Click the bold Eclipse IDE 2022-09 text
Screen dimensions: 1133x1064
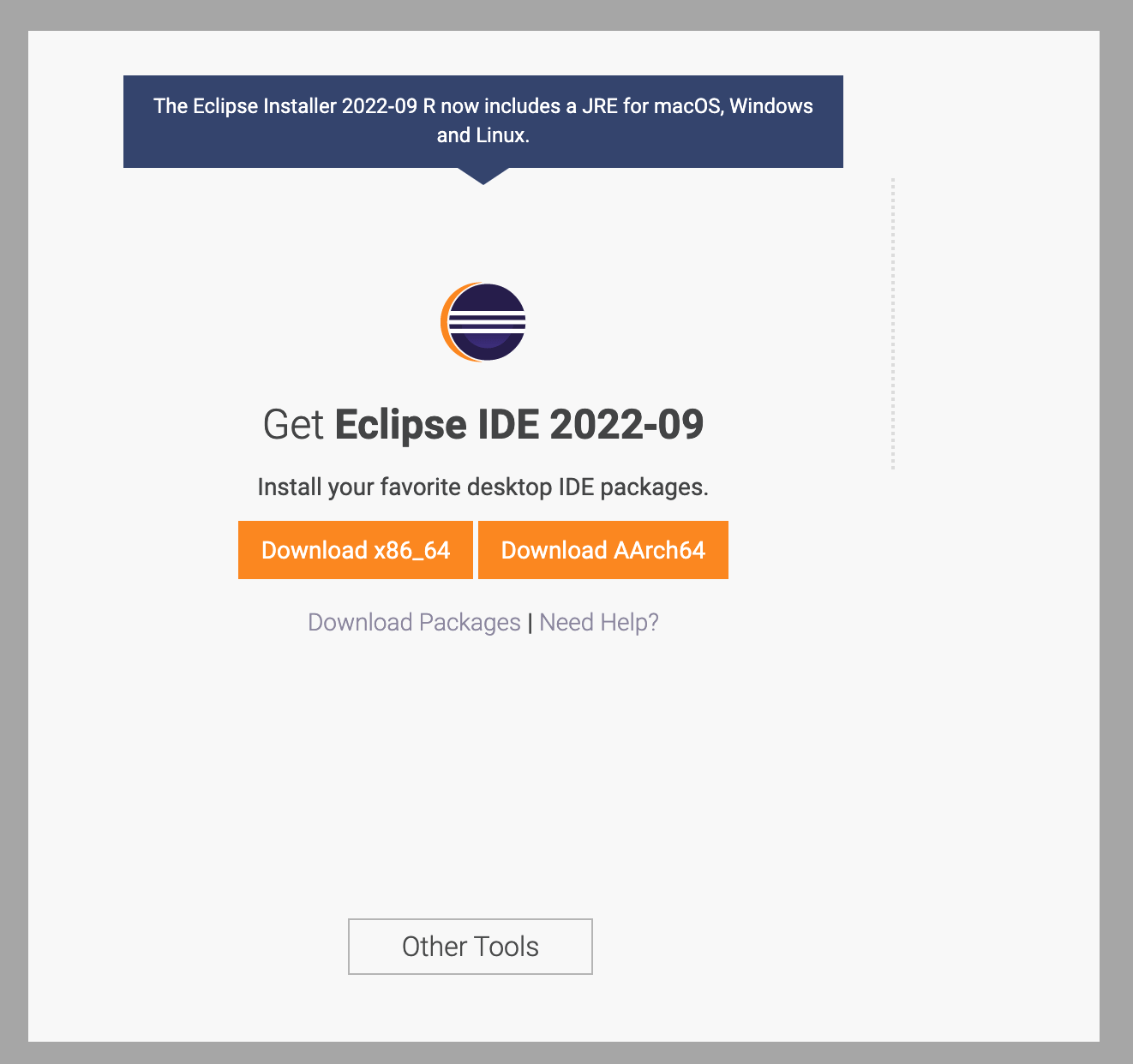tap(519, 423)
